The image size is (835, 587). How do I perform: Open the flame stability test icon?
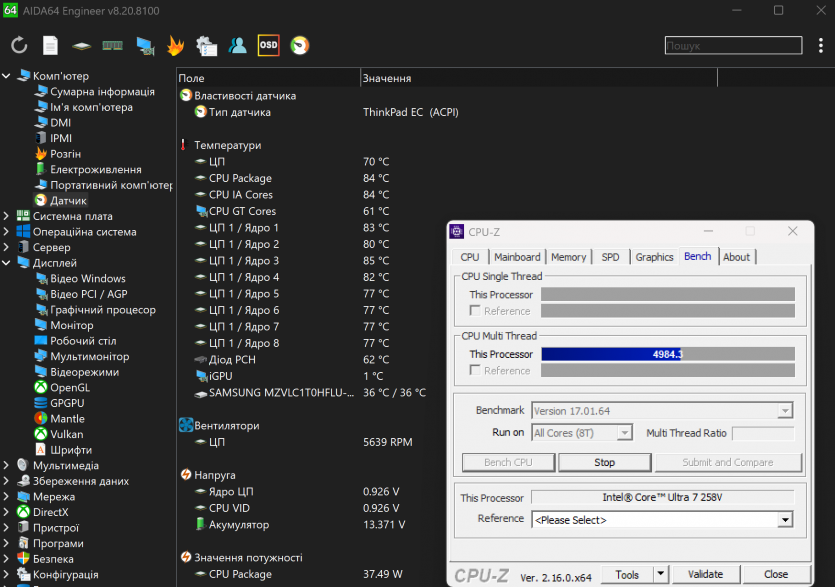tap(175, 45)
